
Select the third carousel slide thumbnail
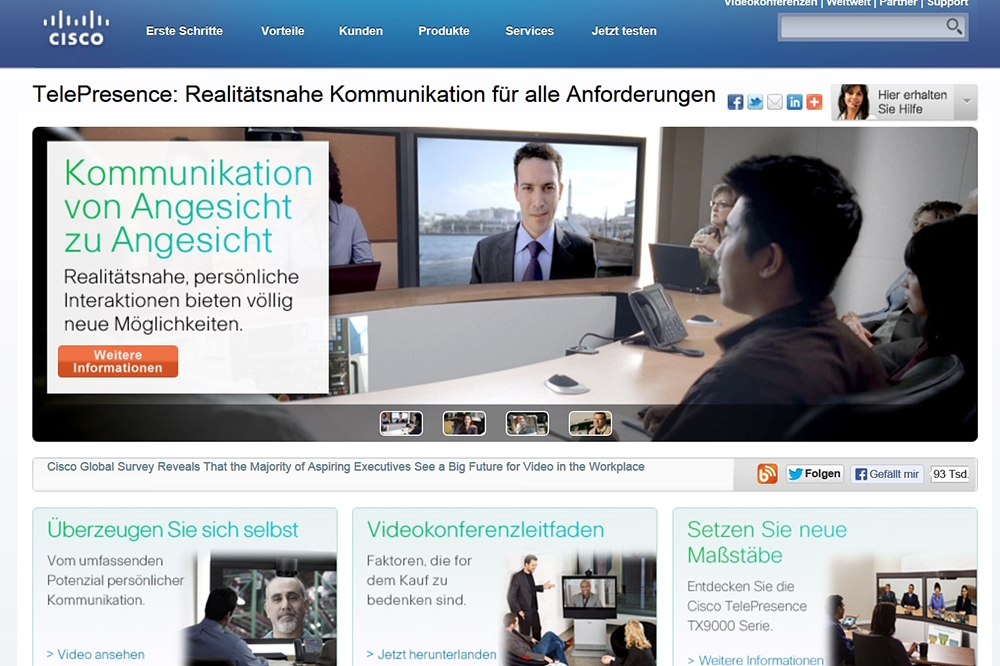(527, 423)
